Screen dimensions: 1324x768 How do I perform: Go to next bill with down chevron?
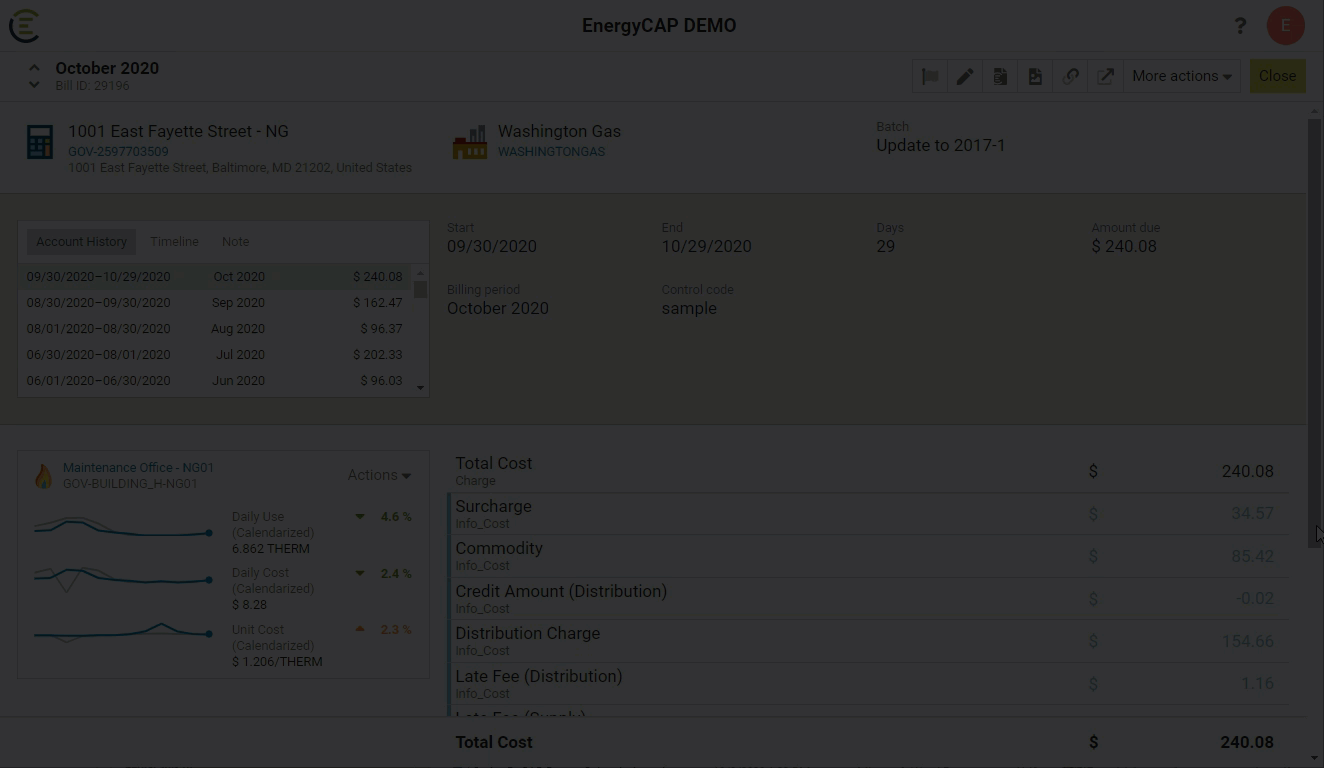(34, 85)
